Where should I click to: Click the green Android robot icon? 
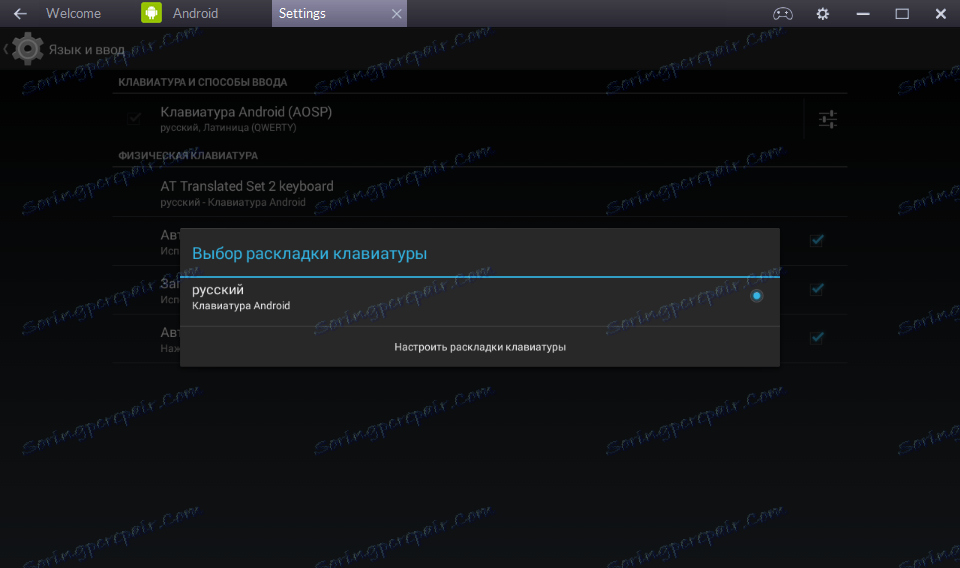[151, 13]
